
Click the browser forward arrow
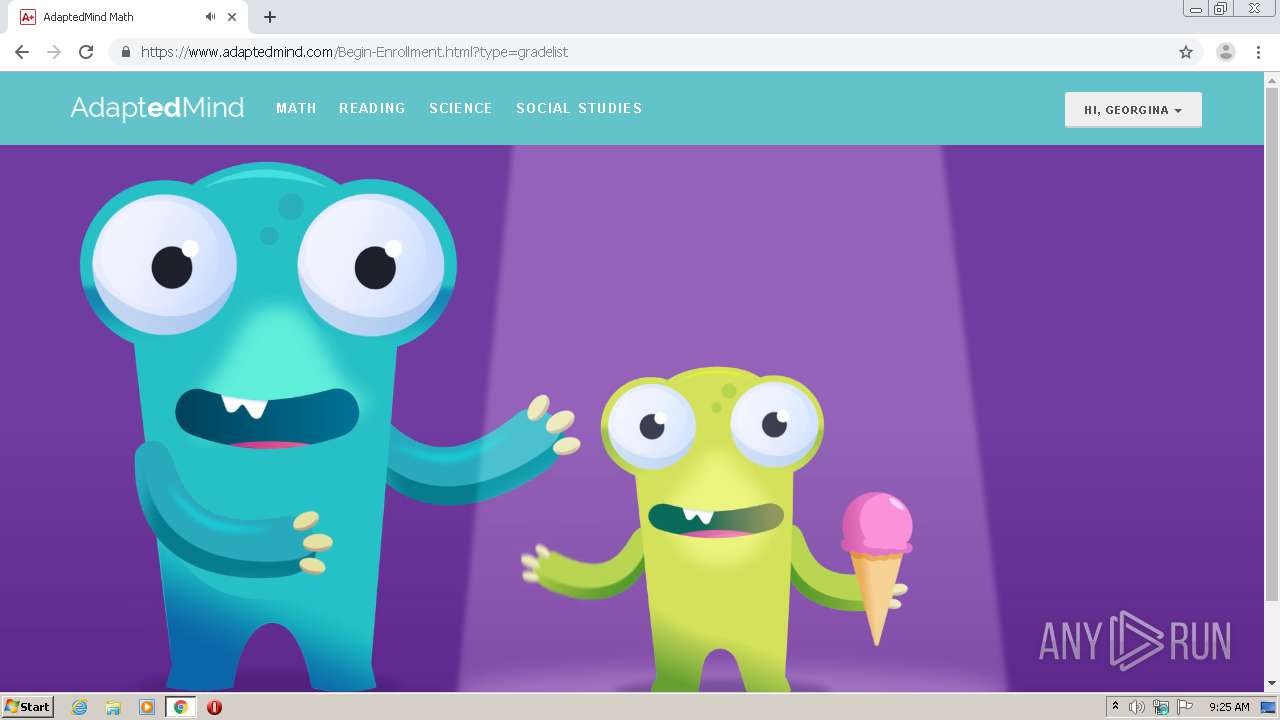[x=54, y=52]
